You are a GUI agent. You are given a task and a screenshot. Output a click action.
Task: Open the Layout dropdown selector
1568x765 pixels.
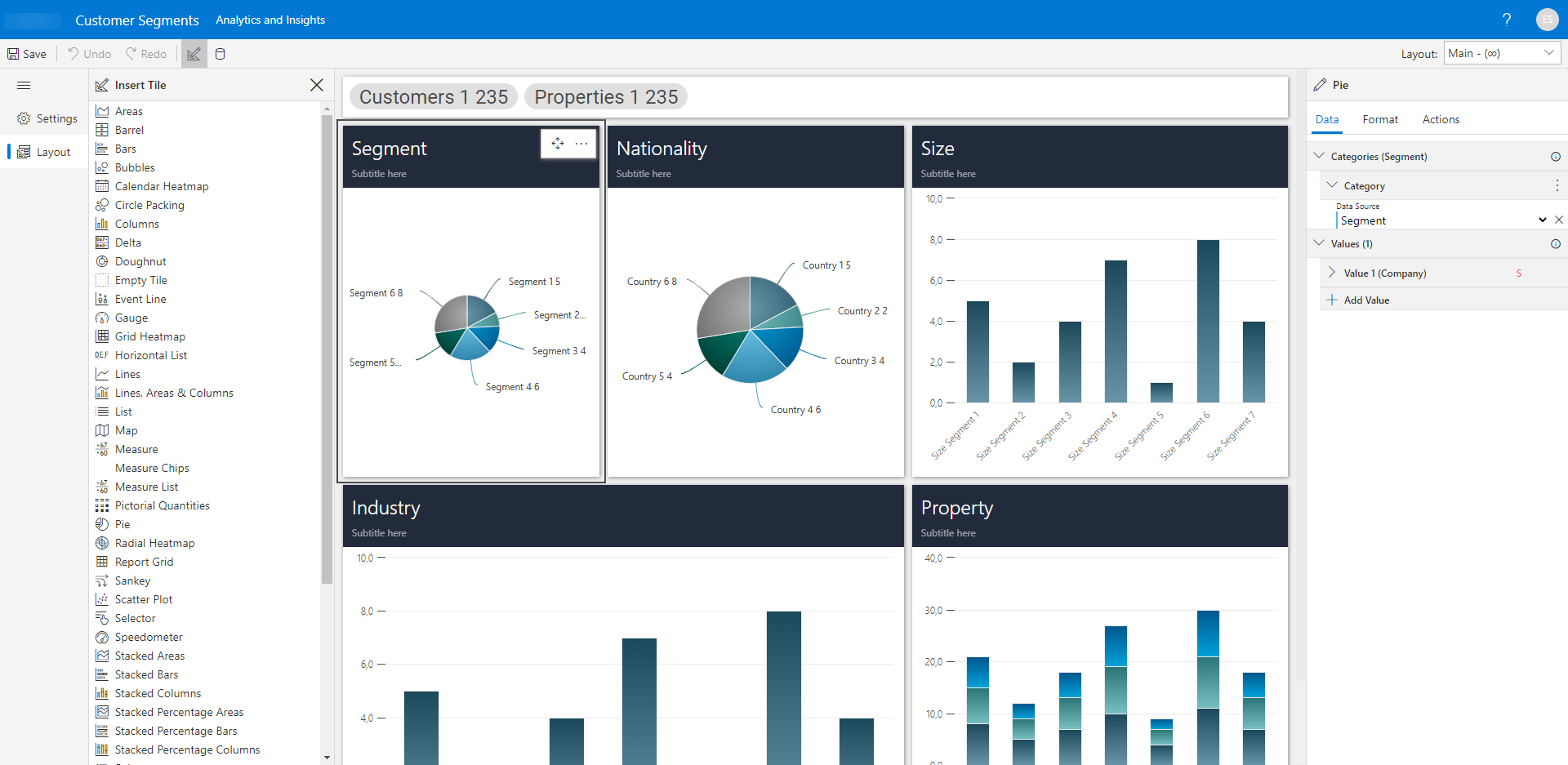click(1501, 53)
